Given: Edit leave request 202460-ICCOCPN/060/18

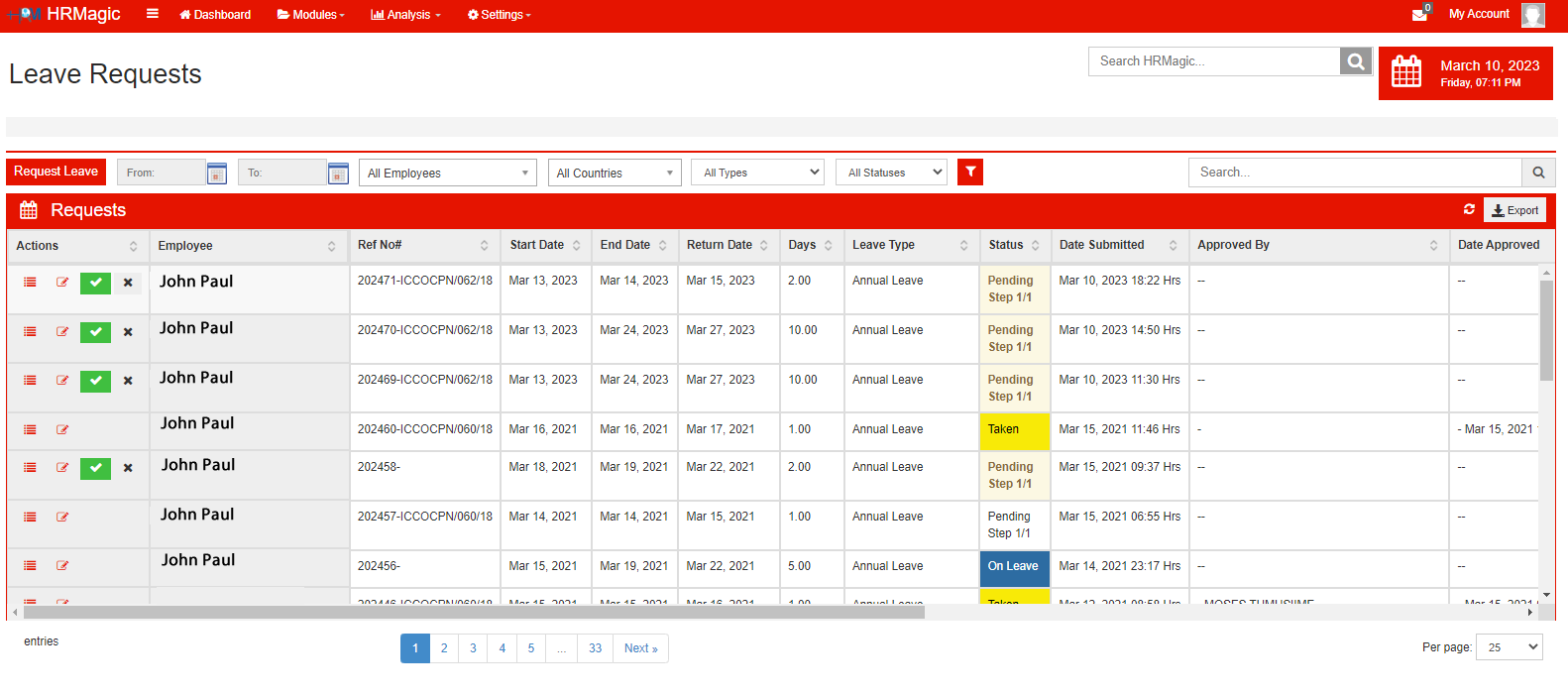Looking at the screenshot, I should (62, 429).
